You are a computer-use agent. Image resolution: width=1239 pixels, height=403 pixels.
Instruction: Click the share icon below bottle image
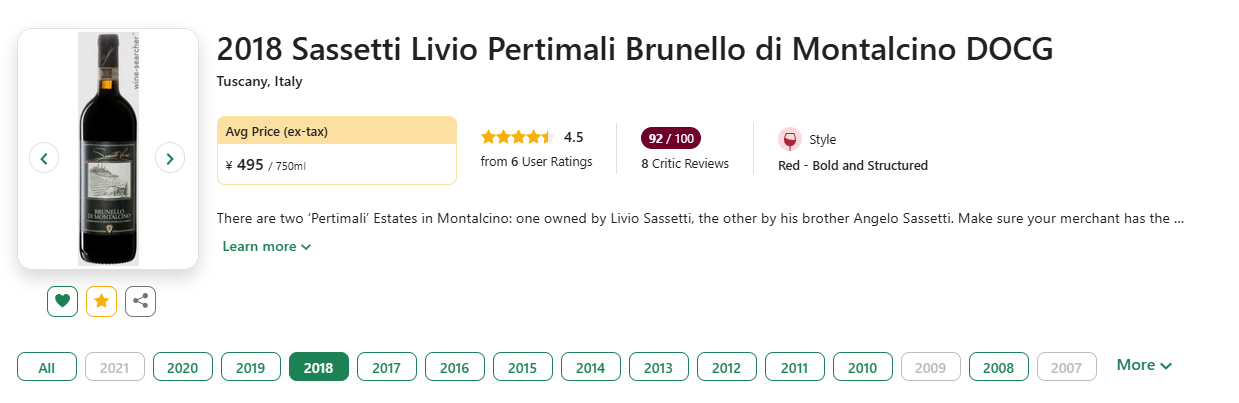point(141,300)
